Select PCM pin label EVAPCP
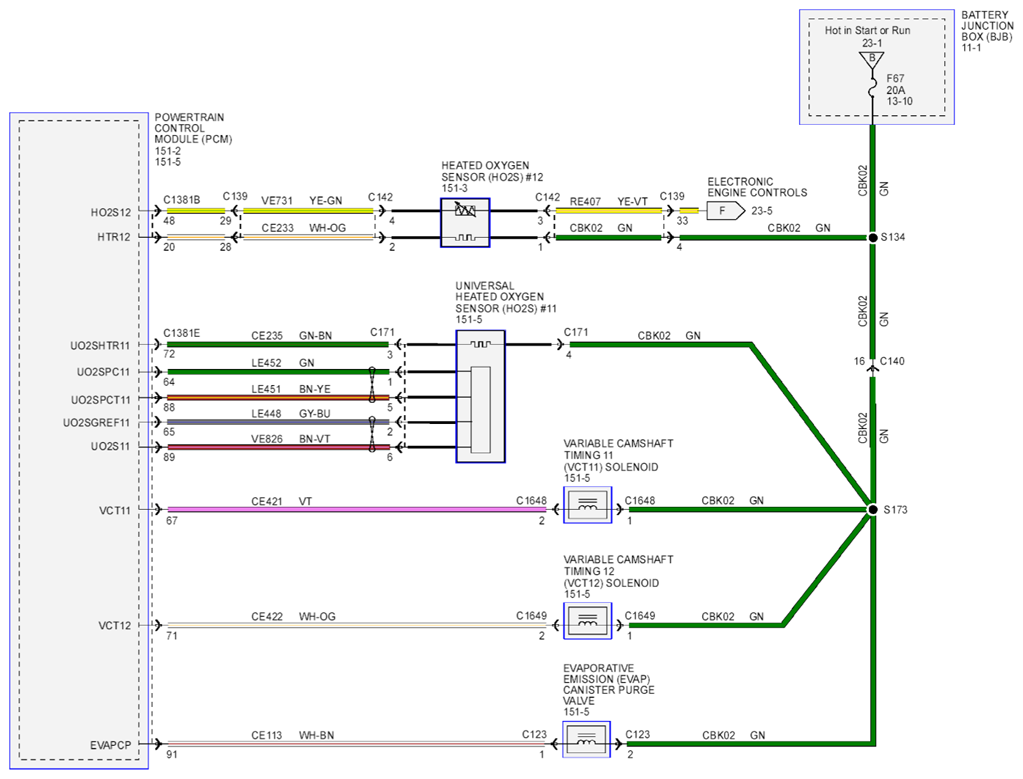Image resolution: width=1023 pixels, height=779 pixels. click(111, 744)
